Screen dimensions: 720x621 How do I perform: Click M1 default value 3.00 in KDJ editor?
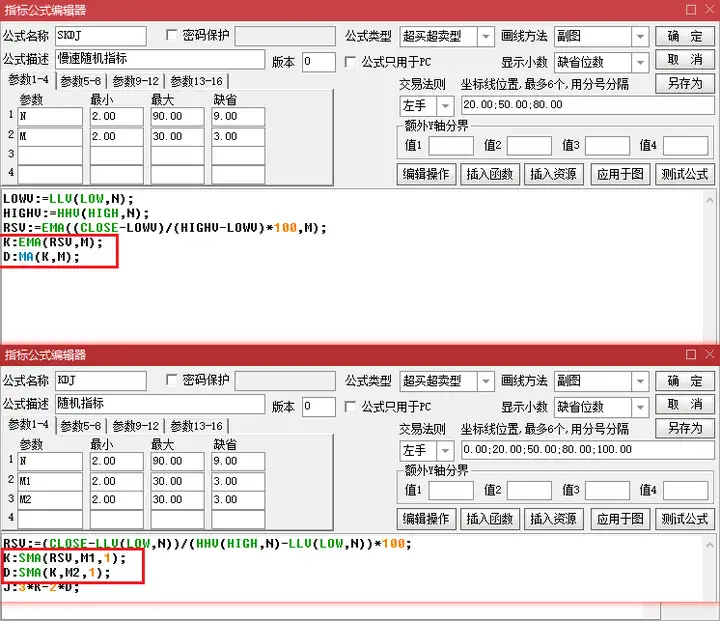coord(238,482)
